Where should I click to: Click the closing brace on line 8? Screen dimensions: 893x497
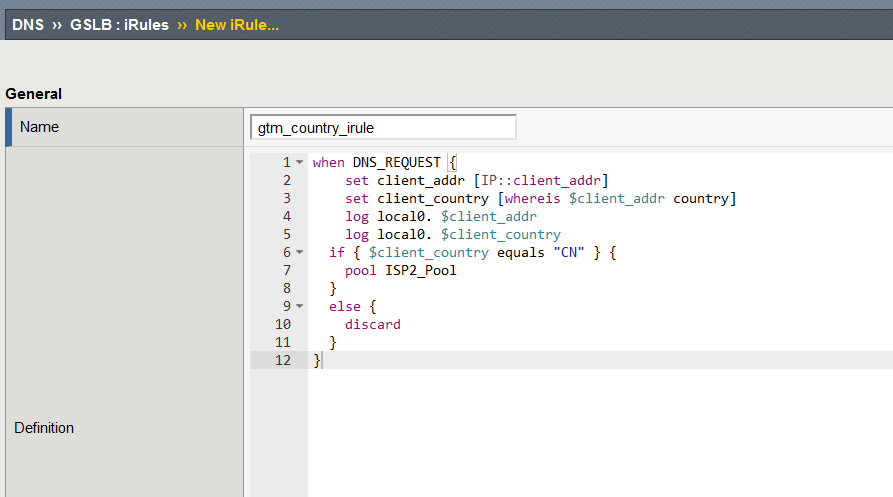(333, 289)
